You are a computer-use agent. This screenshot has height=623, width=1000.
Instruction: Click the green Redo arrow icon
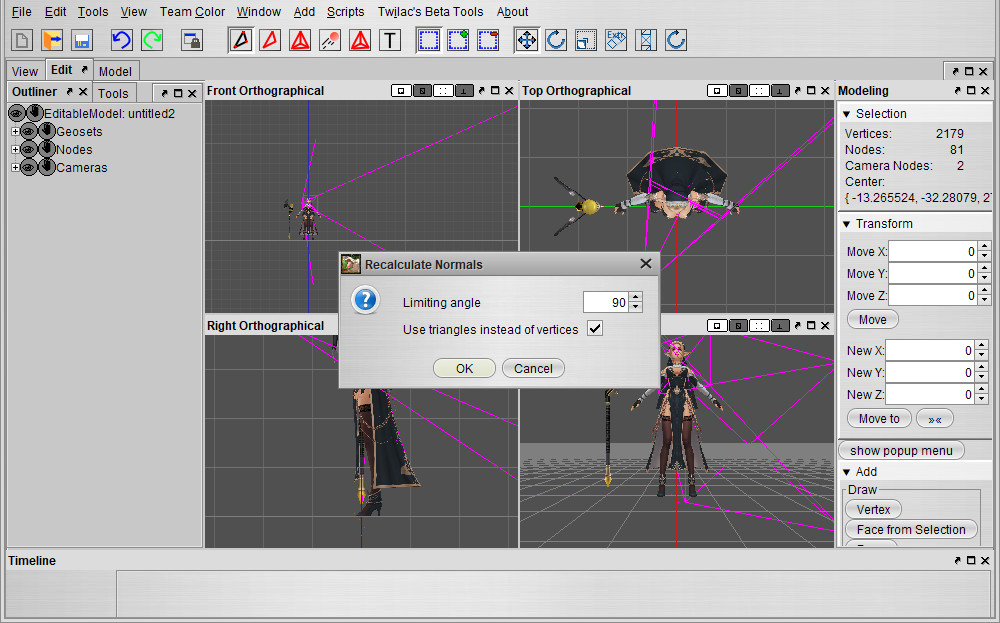pyautogui.click(x=152, y=40)
